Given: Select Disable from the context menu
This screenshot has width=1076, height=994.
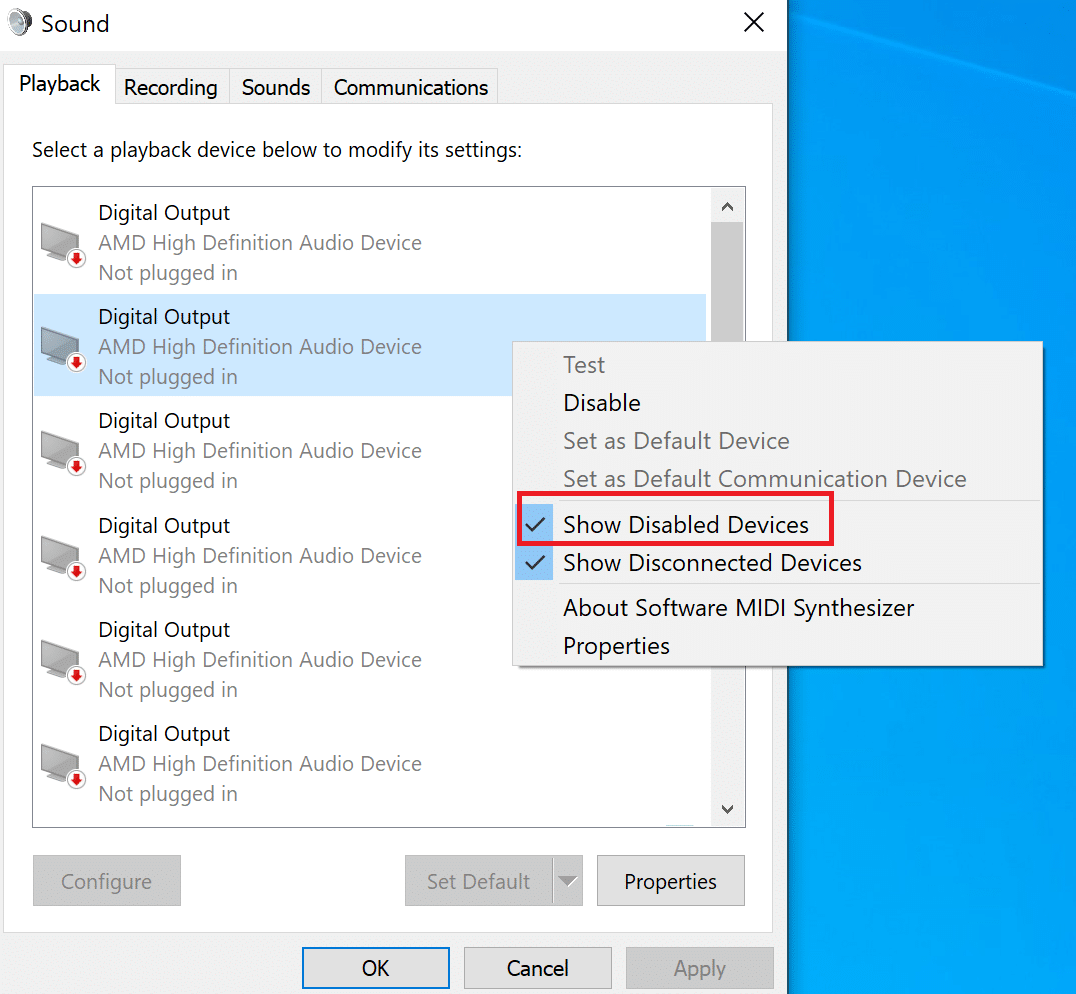Looking at the screenshot, I should coord(602,403).
